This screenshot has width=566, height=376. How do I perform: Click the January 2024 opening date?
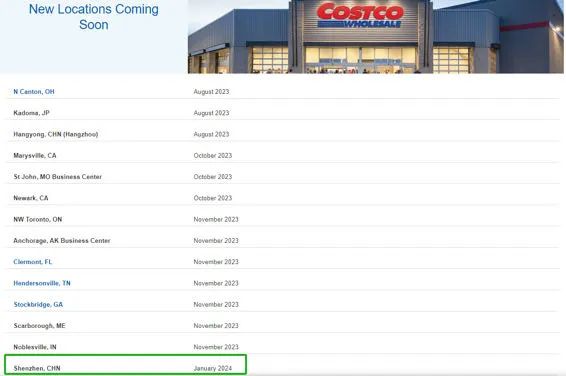click(x=213, y=368)
